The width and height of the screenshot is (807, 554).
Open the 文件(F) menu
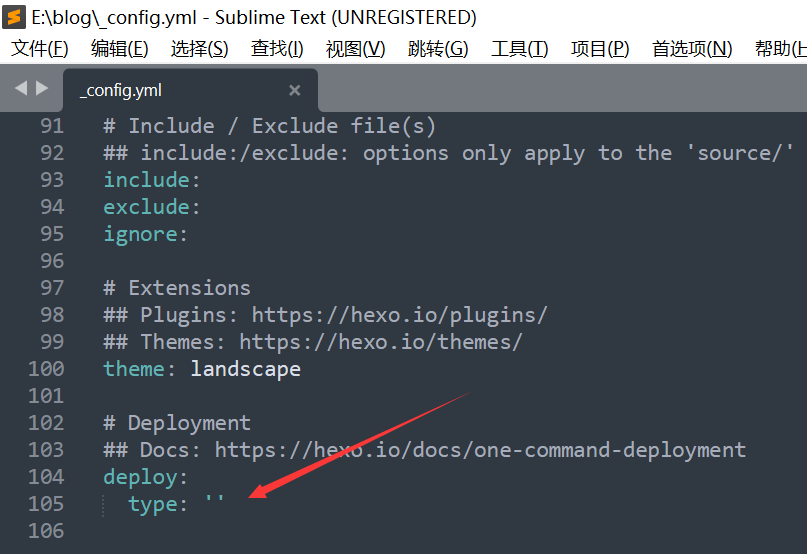click(40, 49)
